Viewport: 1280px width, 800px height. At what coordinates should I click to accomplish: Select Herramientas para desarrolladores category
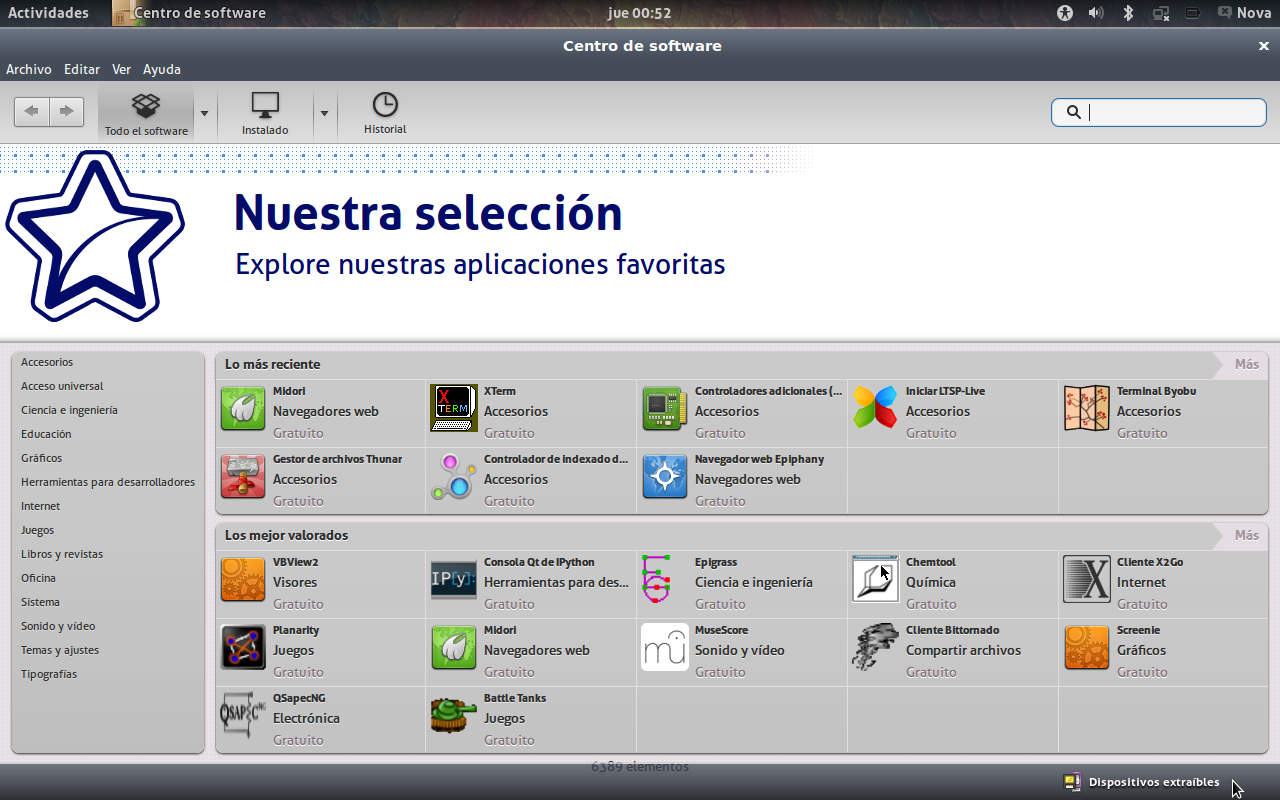(x=108, y=482)
